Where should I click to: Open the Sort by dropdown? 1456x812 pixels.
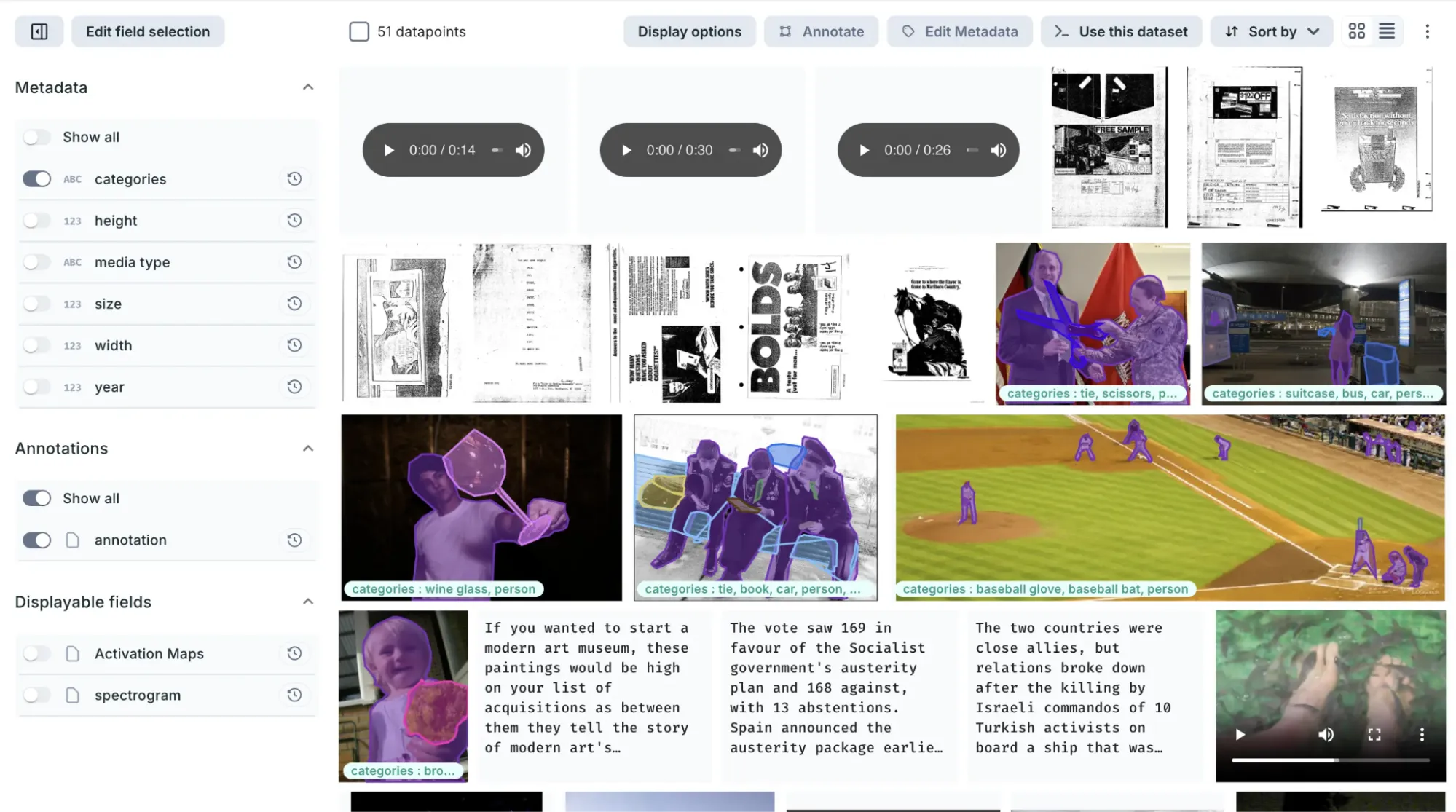click(1272, 32)
